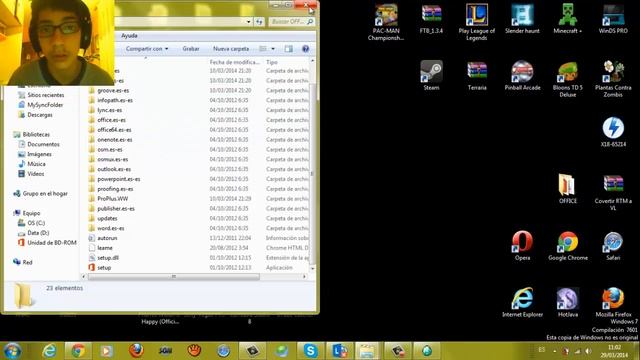The height and width of the screenshot is (360, 640).
Task: Click the Fecha de modificación column header
Action: point(235,62)
